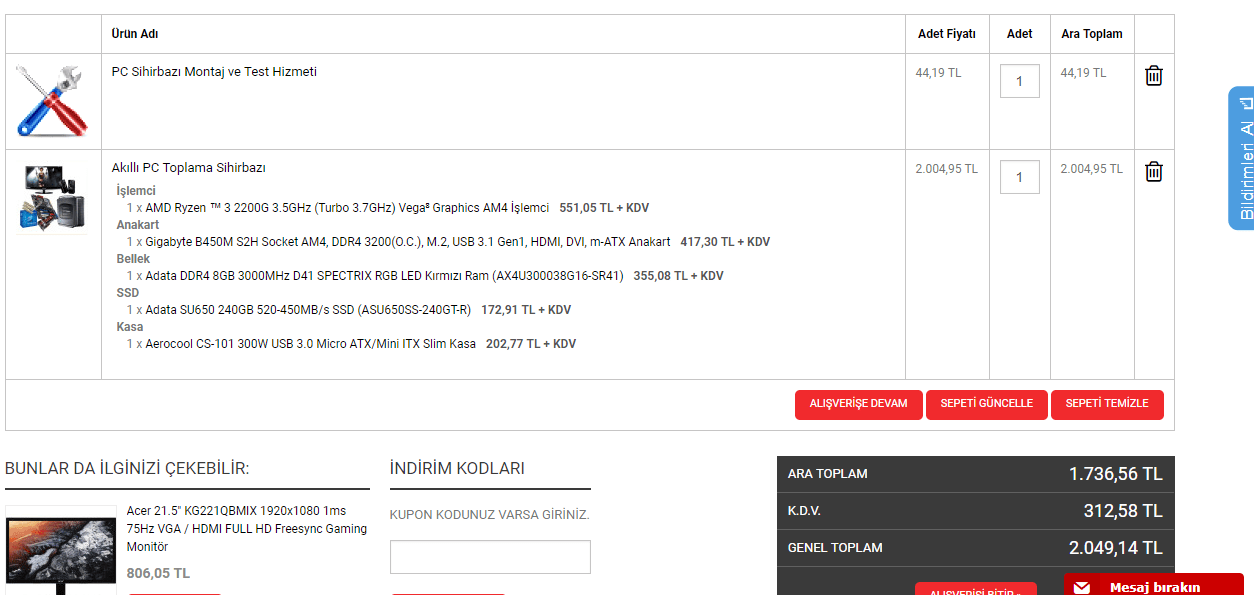Viewport: 1254px width, 595px height.
Task: Click the wrench and screwdriver product image
Action: 53,101
